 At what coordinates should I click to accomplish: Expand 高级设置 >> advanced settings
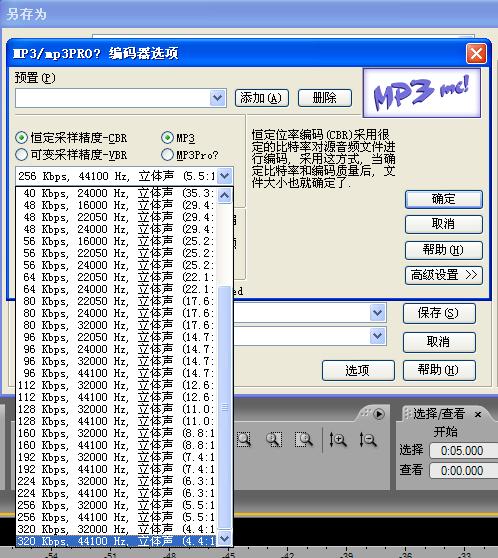click(444, 275)
